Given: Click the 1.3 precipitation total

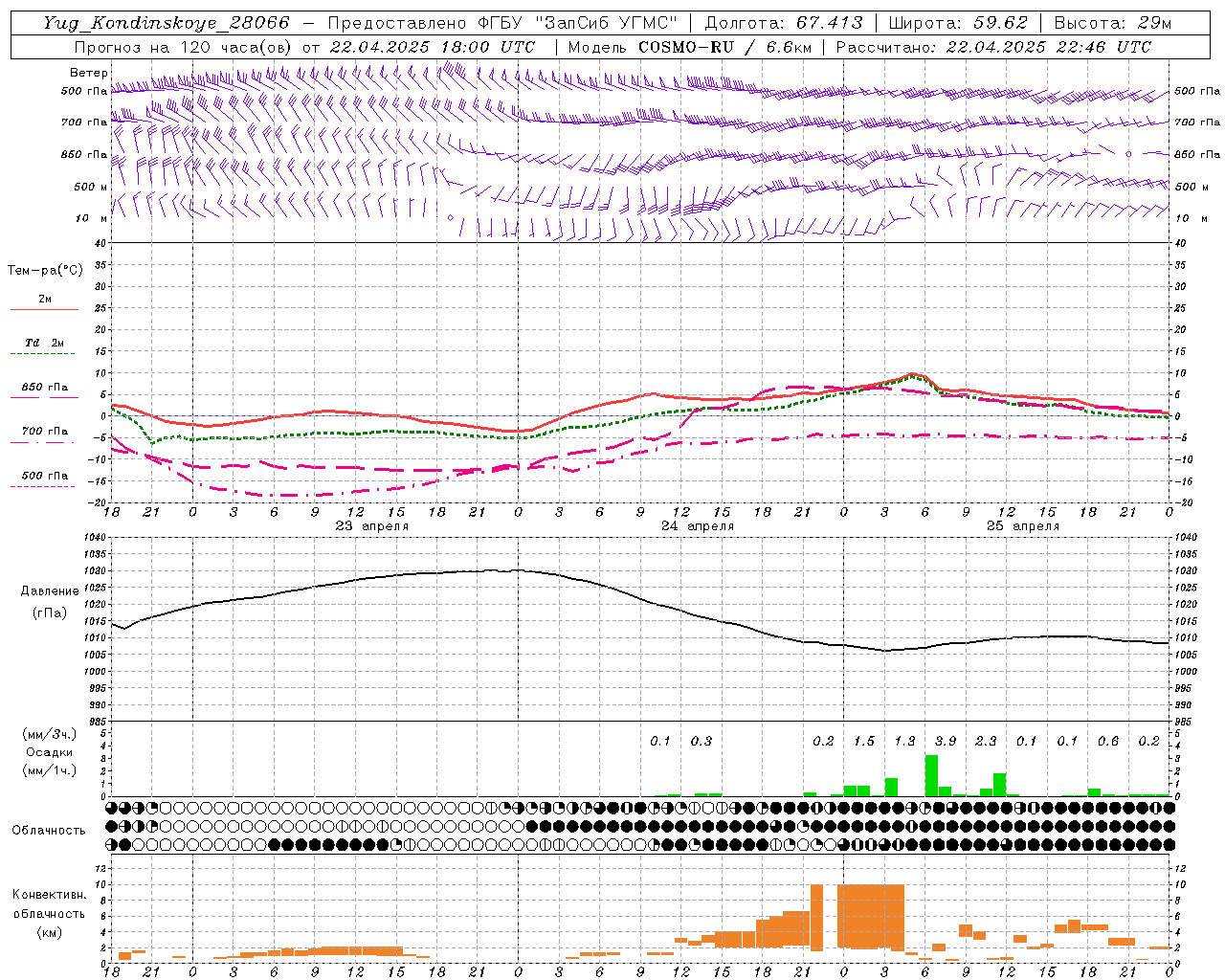Looking at the screenshot, I should (904, 741).
